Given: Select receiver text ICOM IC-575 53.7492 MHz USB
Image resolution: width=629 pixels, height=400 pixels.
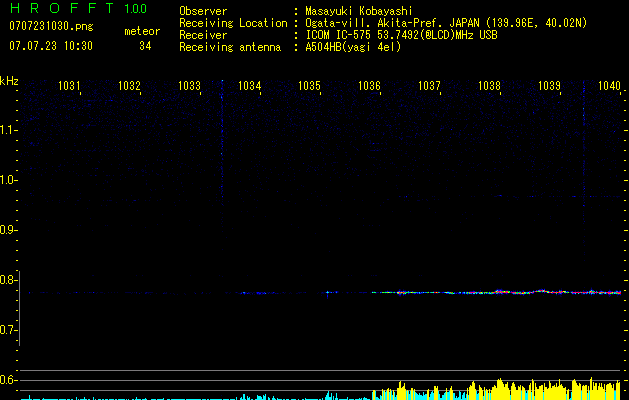Looking at the screenshot, I should (x=401, y=35).
